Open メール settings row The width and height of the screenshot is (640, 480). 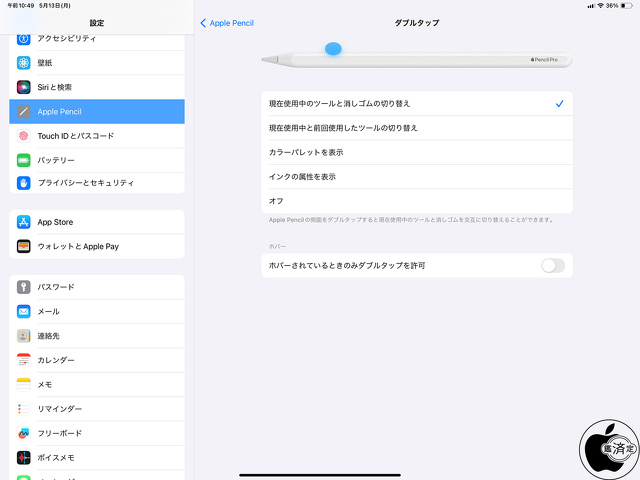(97, 311)
